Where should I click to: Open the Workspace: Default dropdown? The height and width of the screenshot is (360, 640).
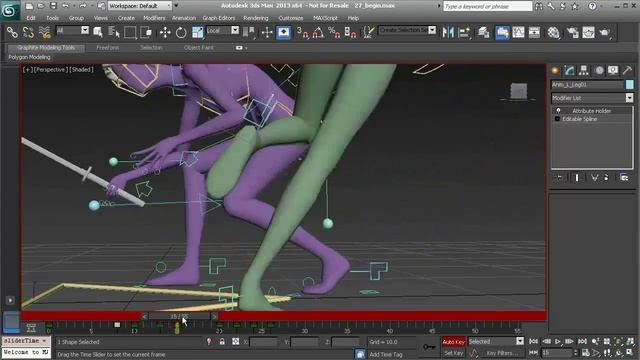click(x=140, y=6)
